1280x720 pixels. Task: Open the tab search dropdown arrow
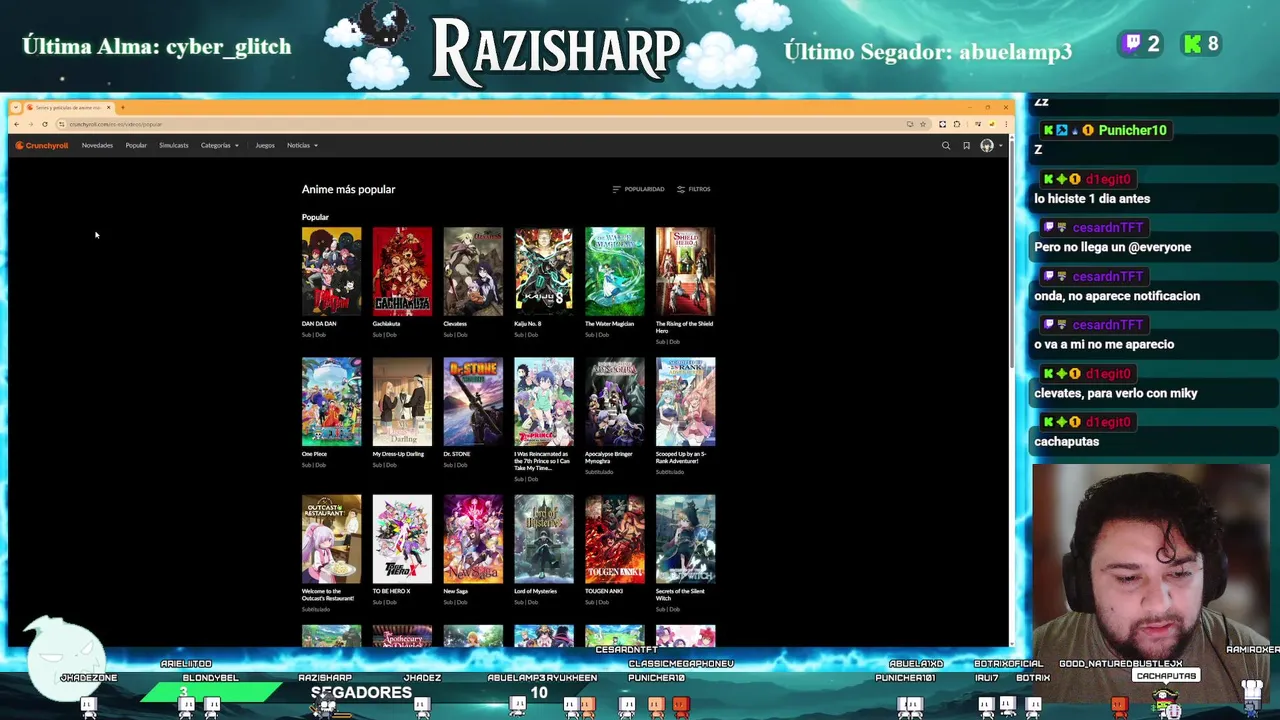16,107
